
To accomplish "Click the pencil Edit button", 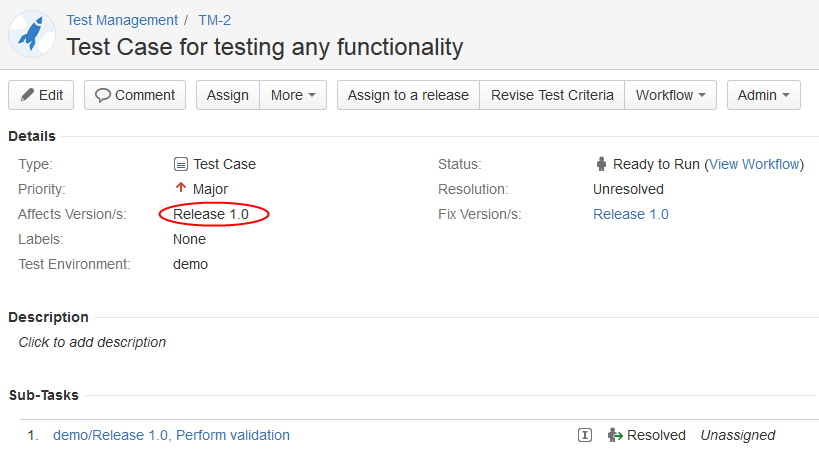I will point(41,95).
